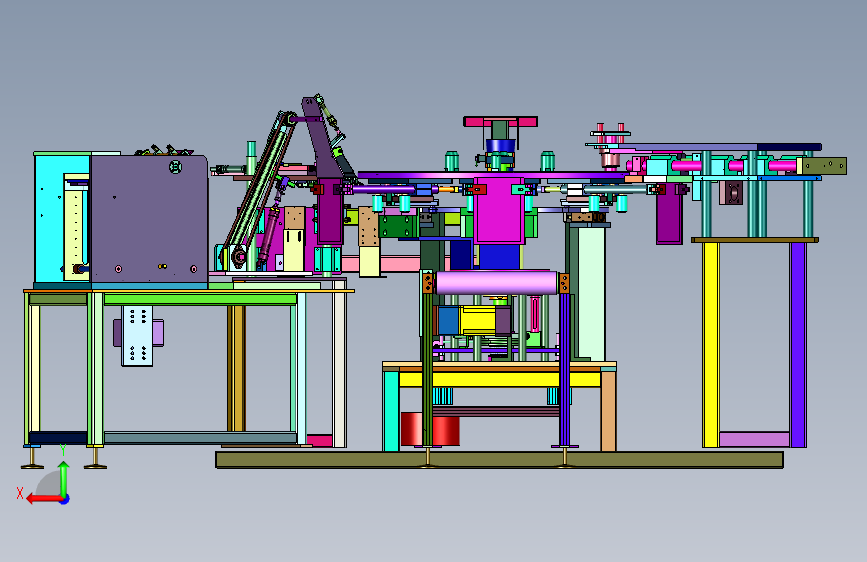Select the gold leg under left table
This screenshot has height=562, width=867.
pyautogui.click(x=236, y=368)
